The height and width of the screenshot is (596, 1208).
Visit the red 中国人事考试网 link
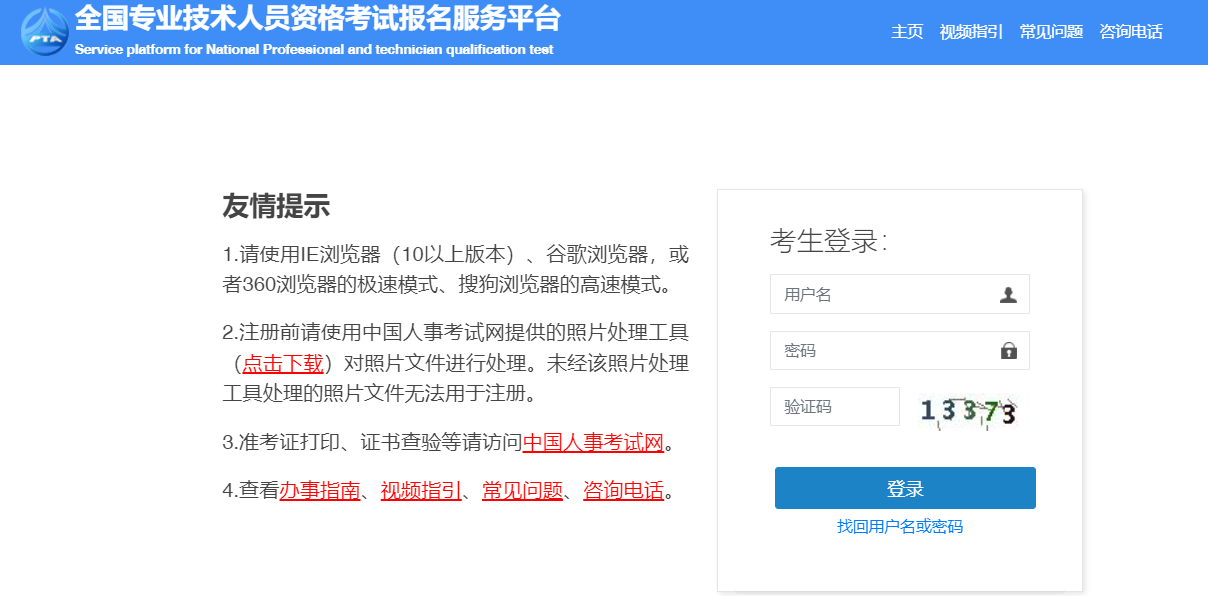point(593,443)
